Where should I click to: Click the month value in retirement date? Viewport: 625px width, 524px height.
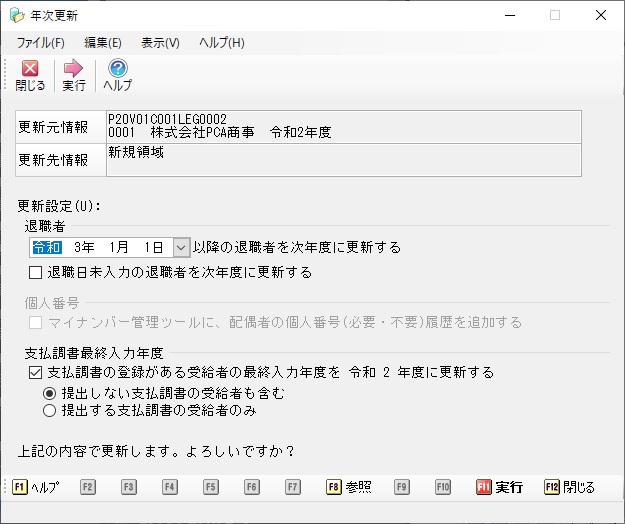click(118, 247)
